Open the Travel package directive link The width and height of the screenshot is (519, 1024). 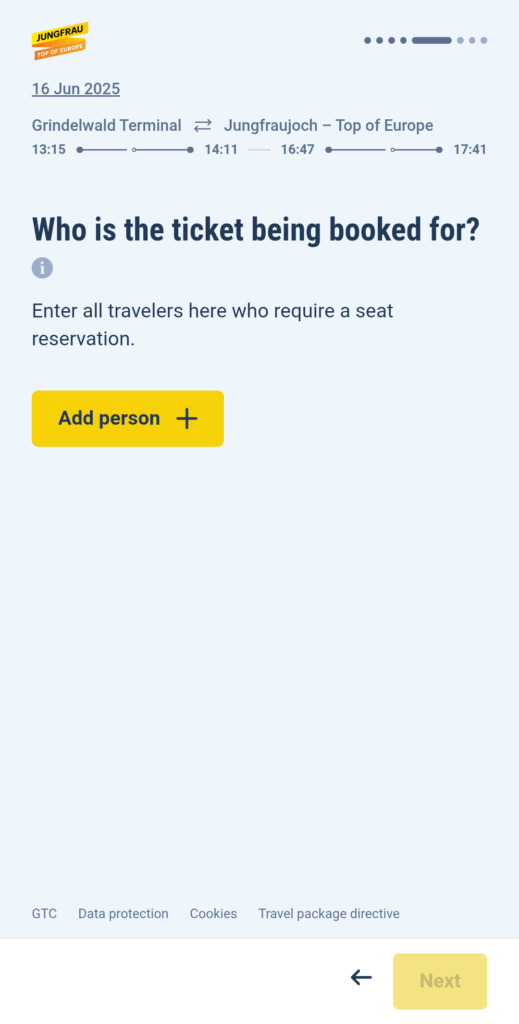pos(329,914)
